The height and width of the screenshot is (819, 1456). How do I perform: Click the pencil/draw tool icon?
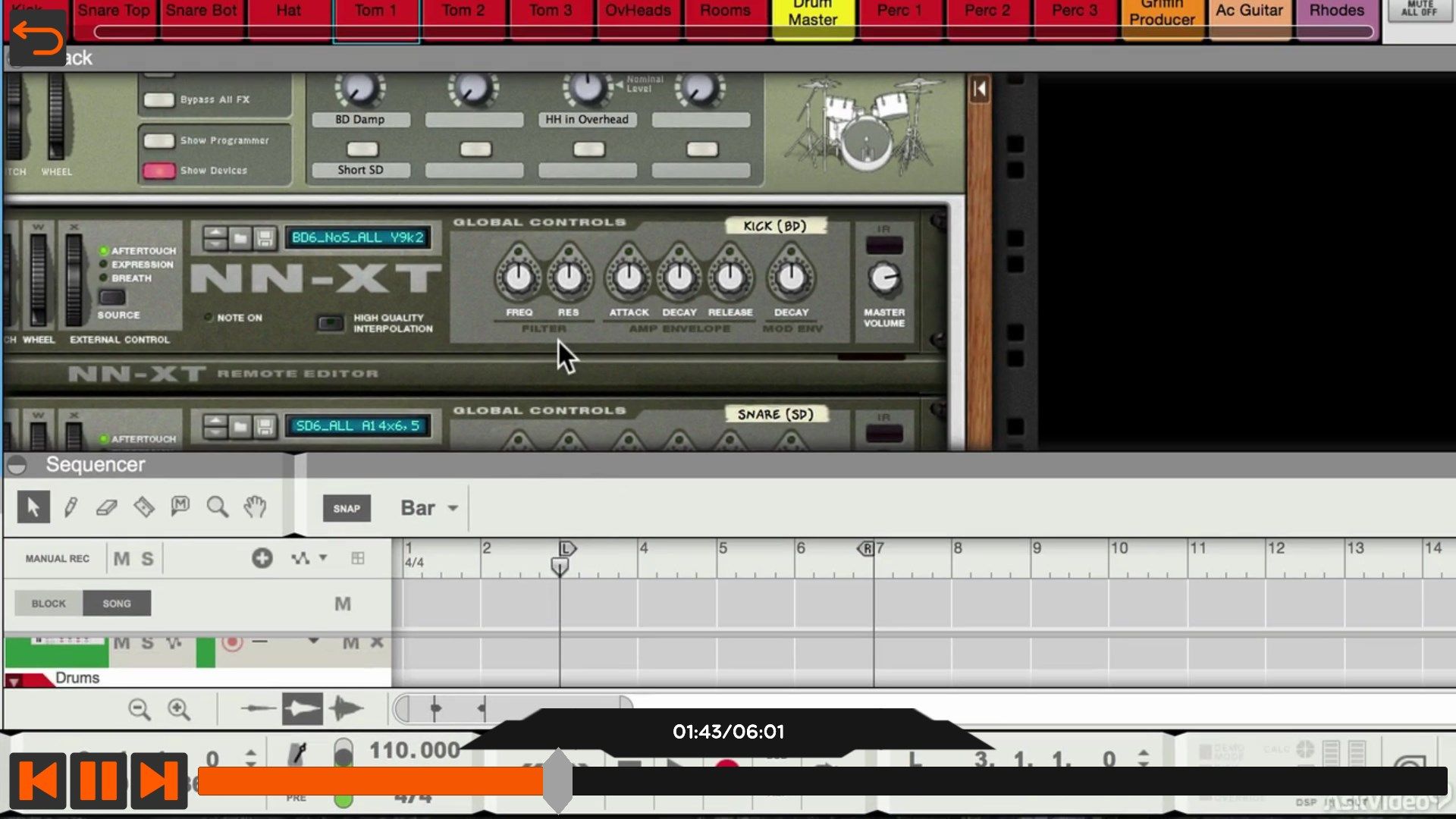[x=69, y=506]
